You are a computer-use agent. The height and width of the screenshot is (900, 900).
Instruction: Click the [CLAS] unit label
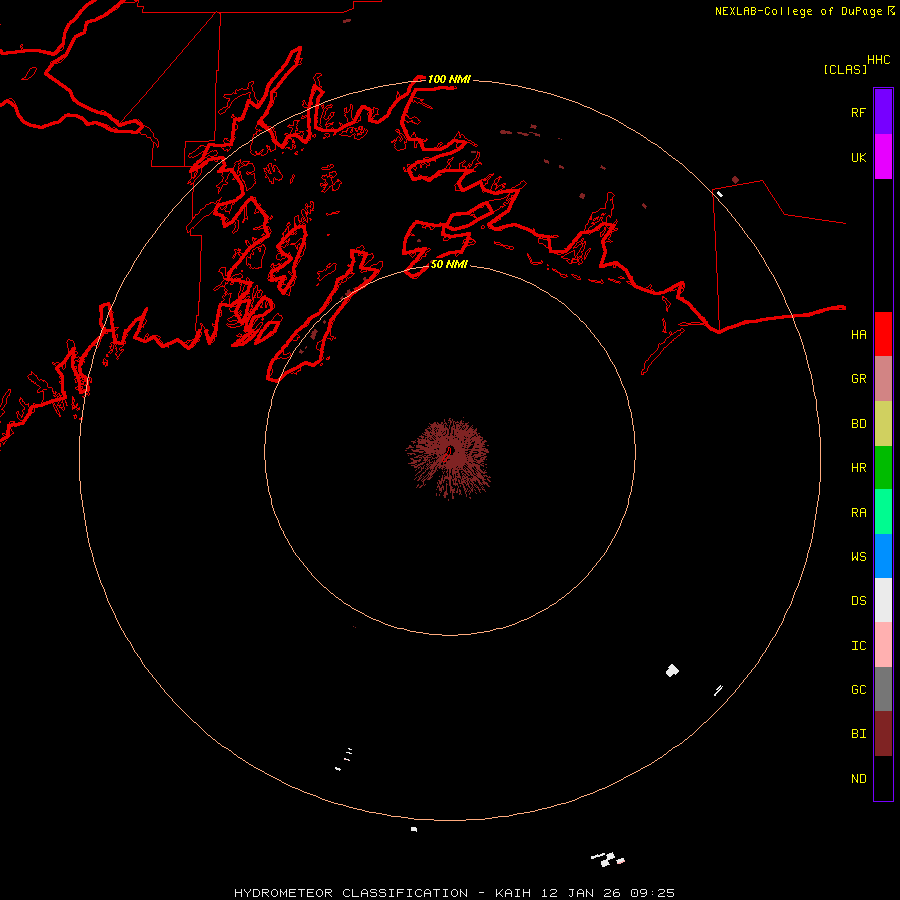[x=845, y=69]
